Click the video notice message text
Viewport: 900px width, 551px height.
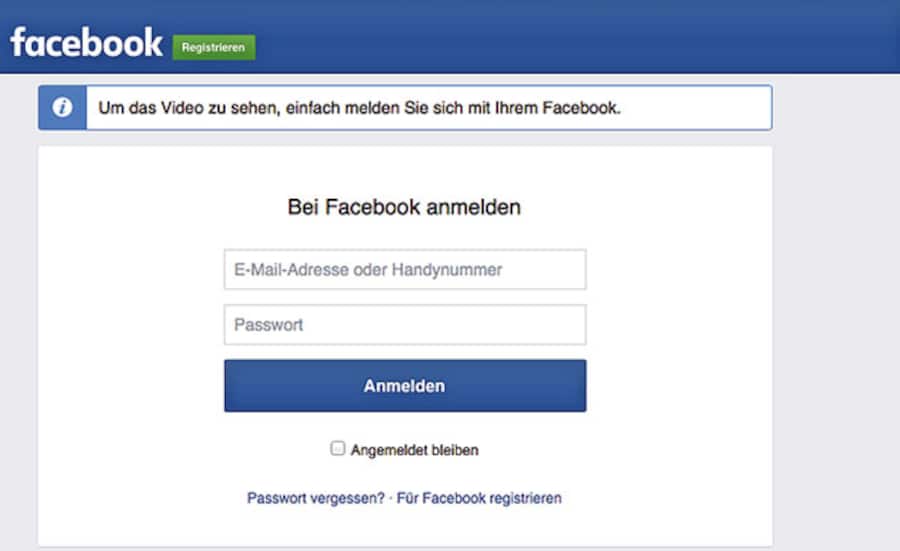point(360,107)
